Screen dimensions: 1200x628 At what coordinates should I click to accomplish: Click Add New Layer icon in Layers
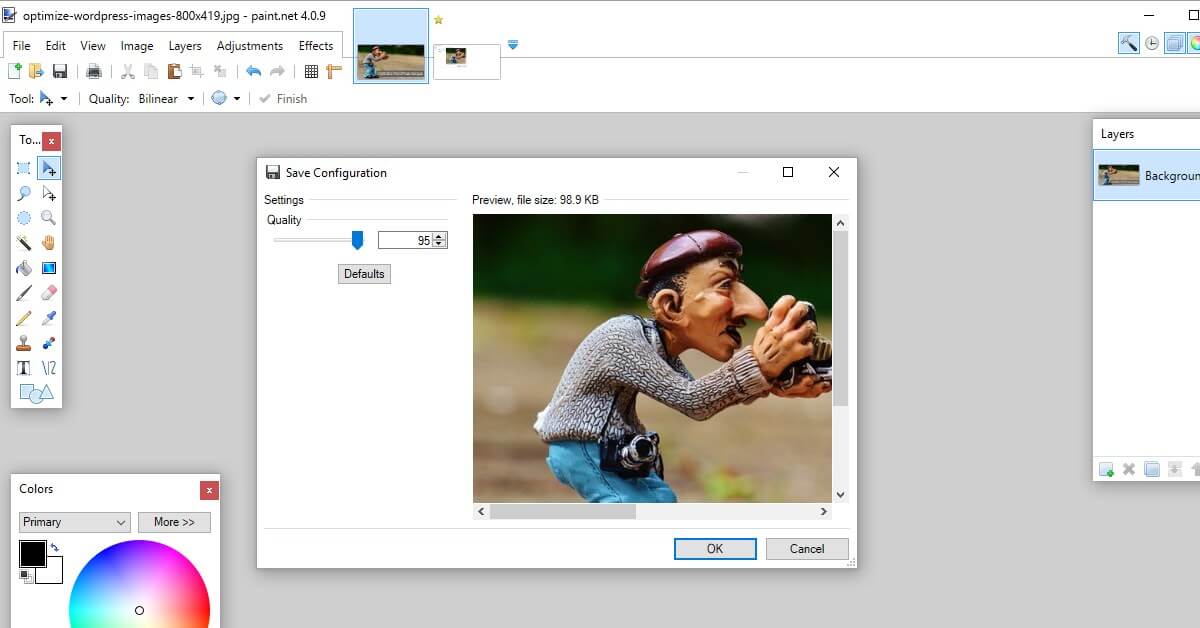1106,469
